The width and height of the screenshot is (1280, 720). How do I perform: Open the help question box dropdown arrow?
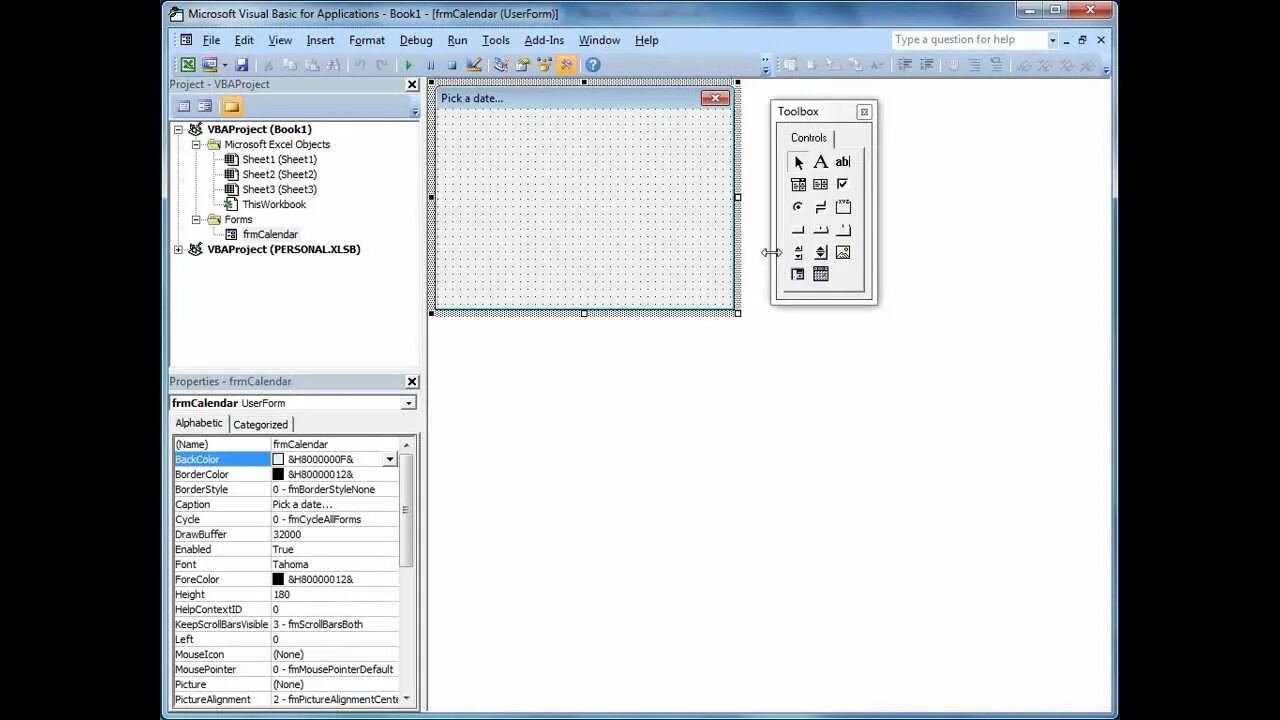tap(1052, 40)
